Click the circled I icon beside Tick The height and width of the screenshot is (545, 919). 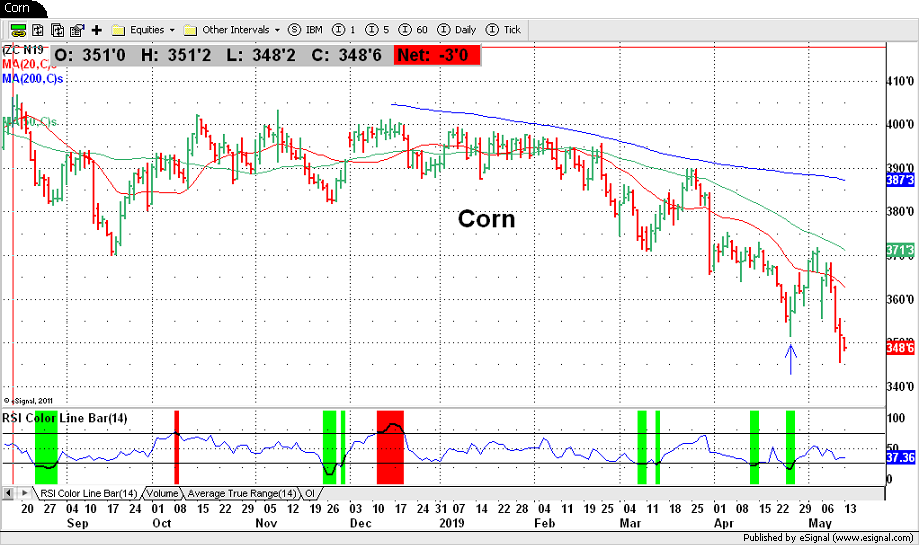coord(492,30)
